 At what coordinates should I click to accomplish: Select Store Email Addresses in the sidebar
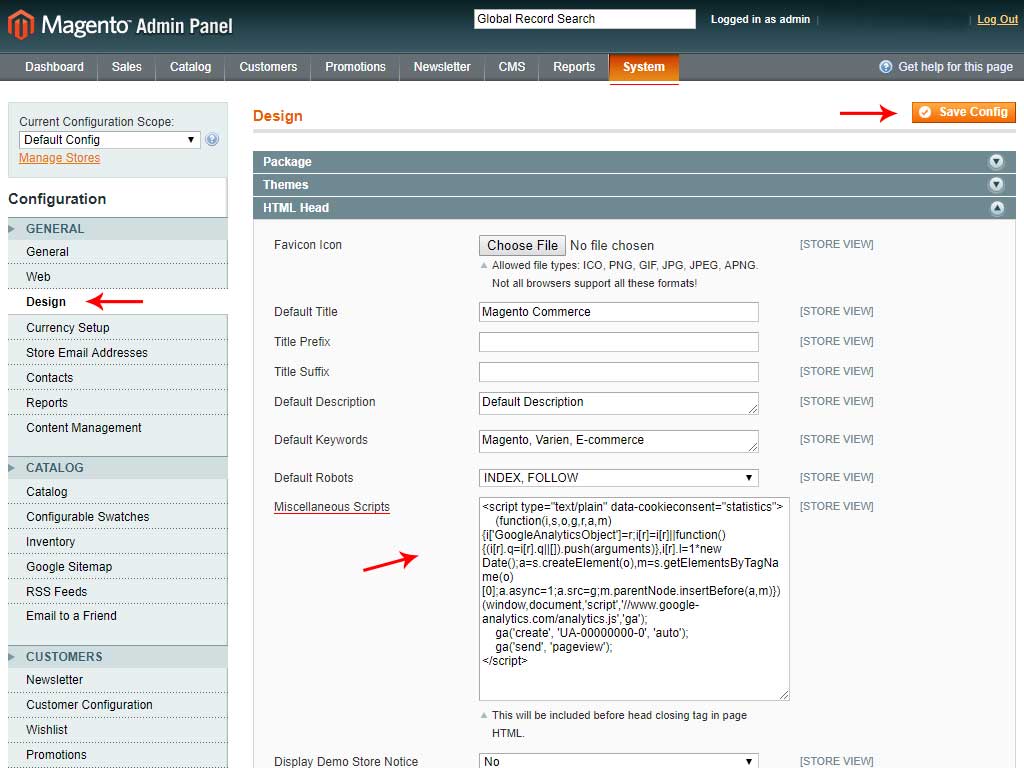(x=118, y=353)
